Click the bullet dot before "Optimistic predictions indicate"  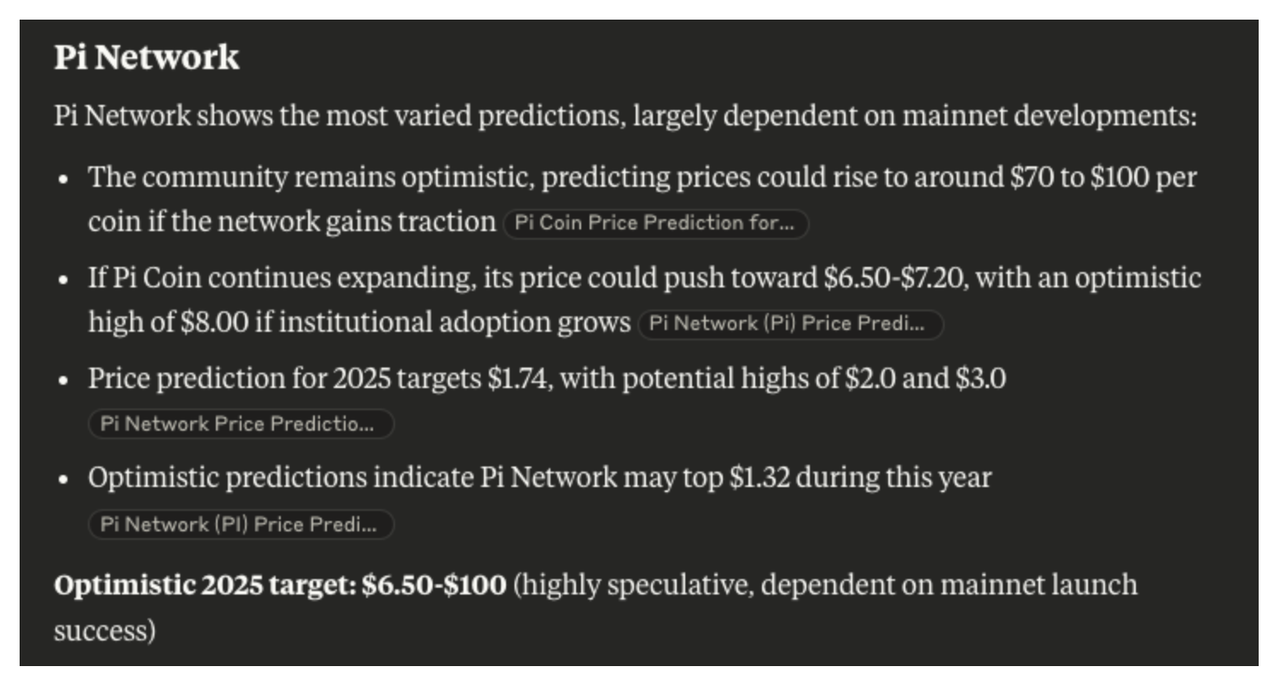[64, 480]
